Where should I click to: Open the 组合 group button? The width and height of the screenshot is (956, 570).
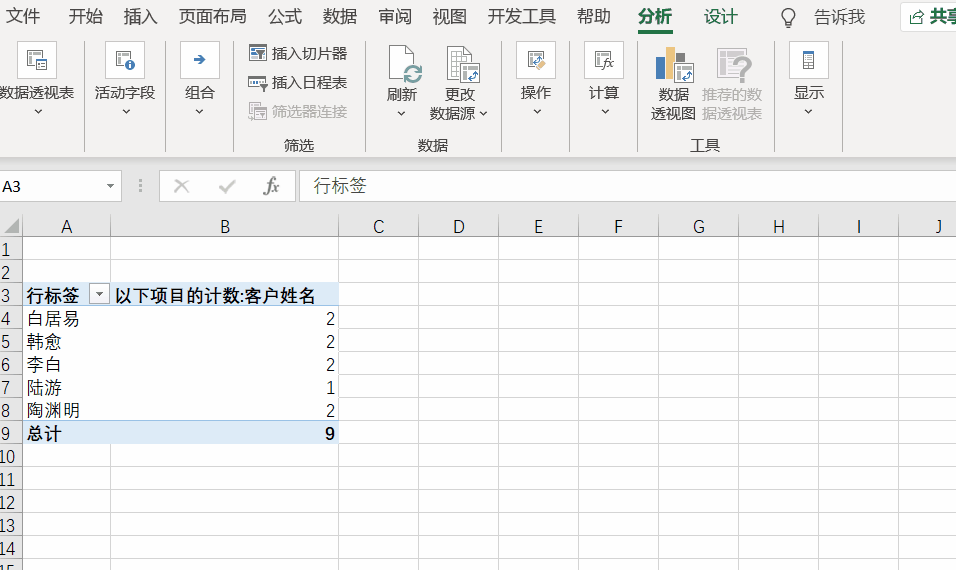tap(199, 79)
